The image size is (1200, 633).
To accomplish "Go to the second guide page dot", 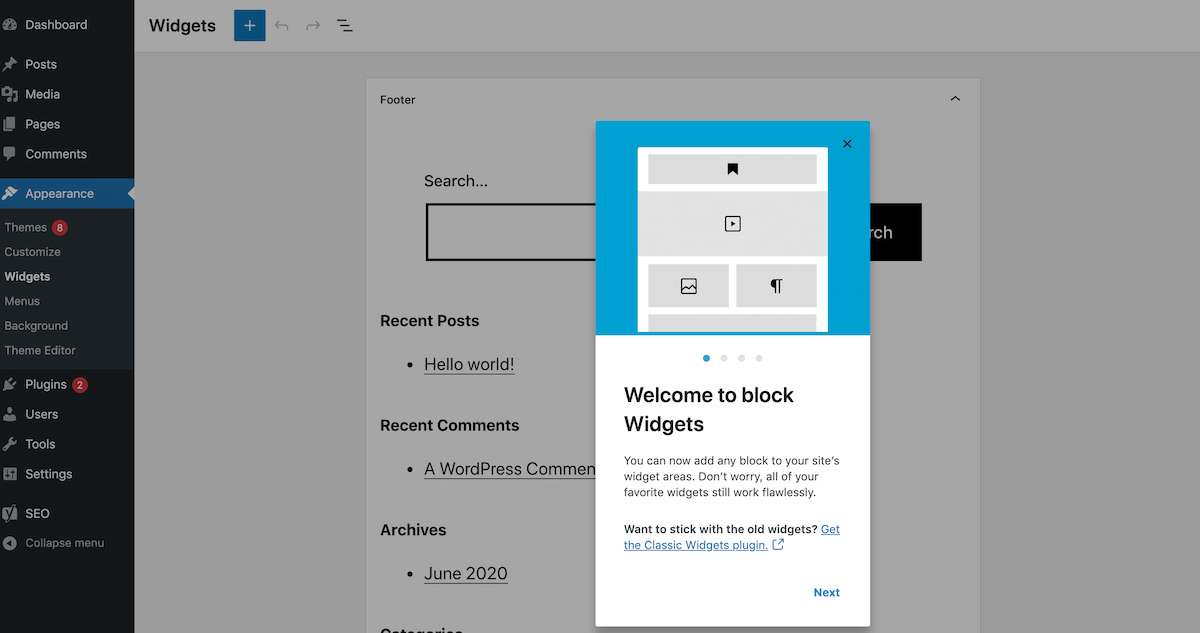I will (724, 358).
